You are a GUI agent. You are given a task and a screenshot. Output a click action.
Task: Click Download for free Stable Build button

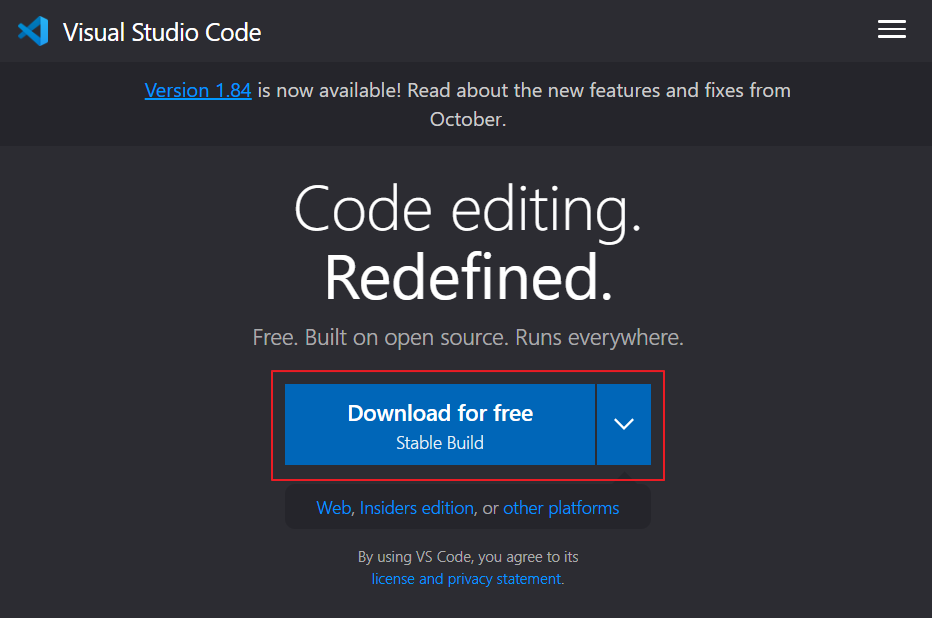[440, 424]
